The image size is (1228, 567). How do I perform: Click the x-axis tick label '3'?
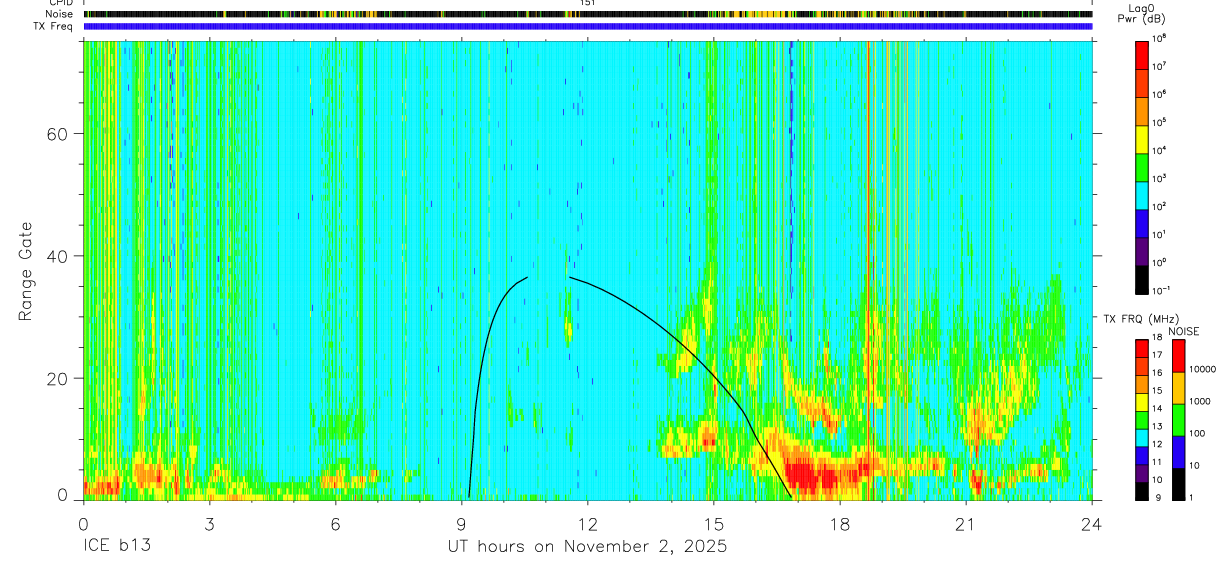pyautogui.click(x=209, y=523)
